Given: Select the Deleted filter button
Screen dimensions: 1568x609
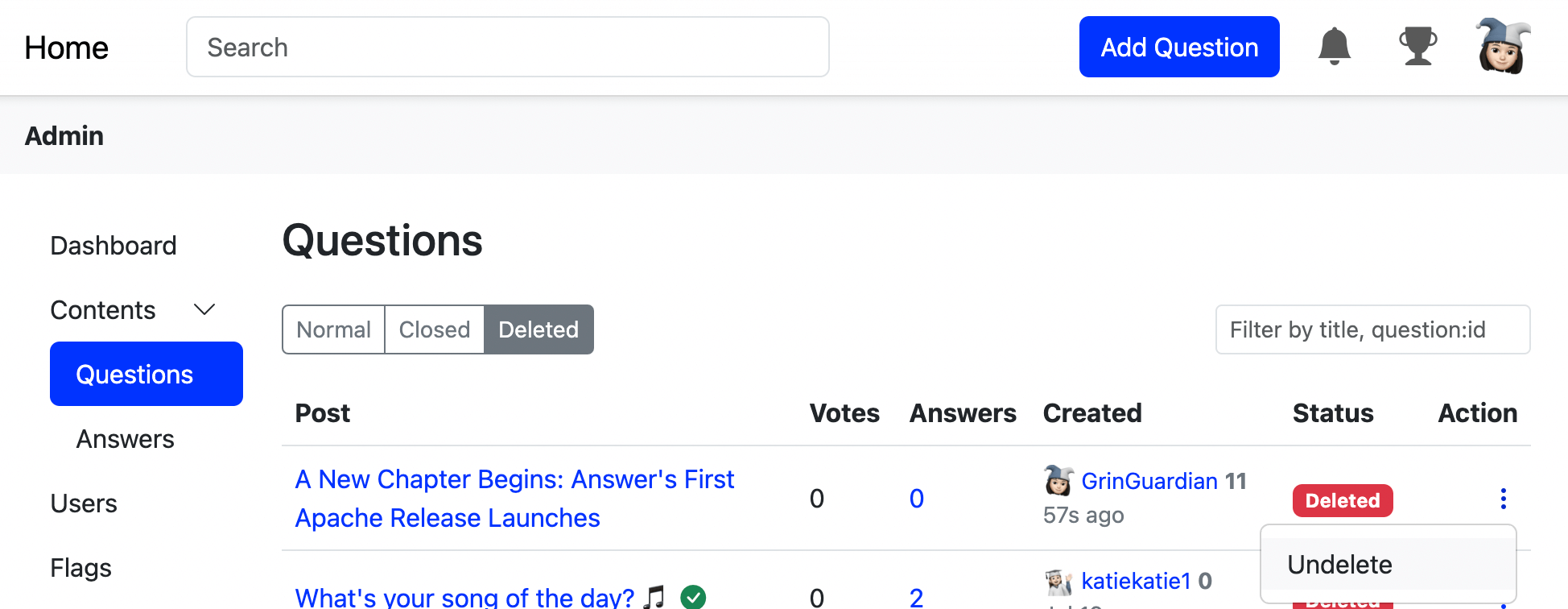Looking at the screenshot, I should (538, 329).
